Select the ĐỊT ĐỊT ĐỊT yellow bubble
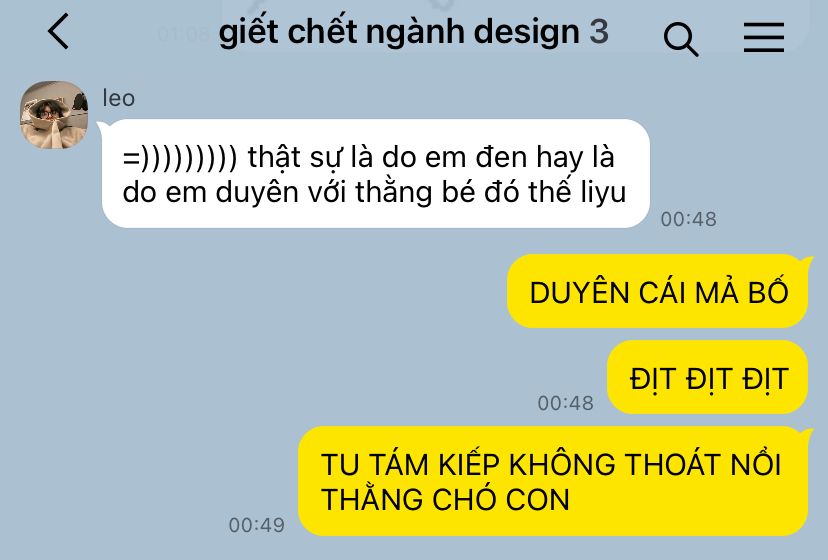 (708, 378)
